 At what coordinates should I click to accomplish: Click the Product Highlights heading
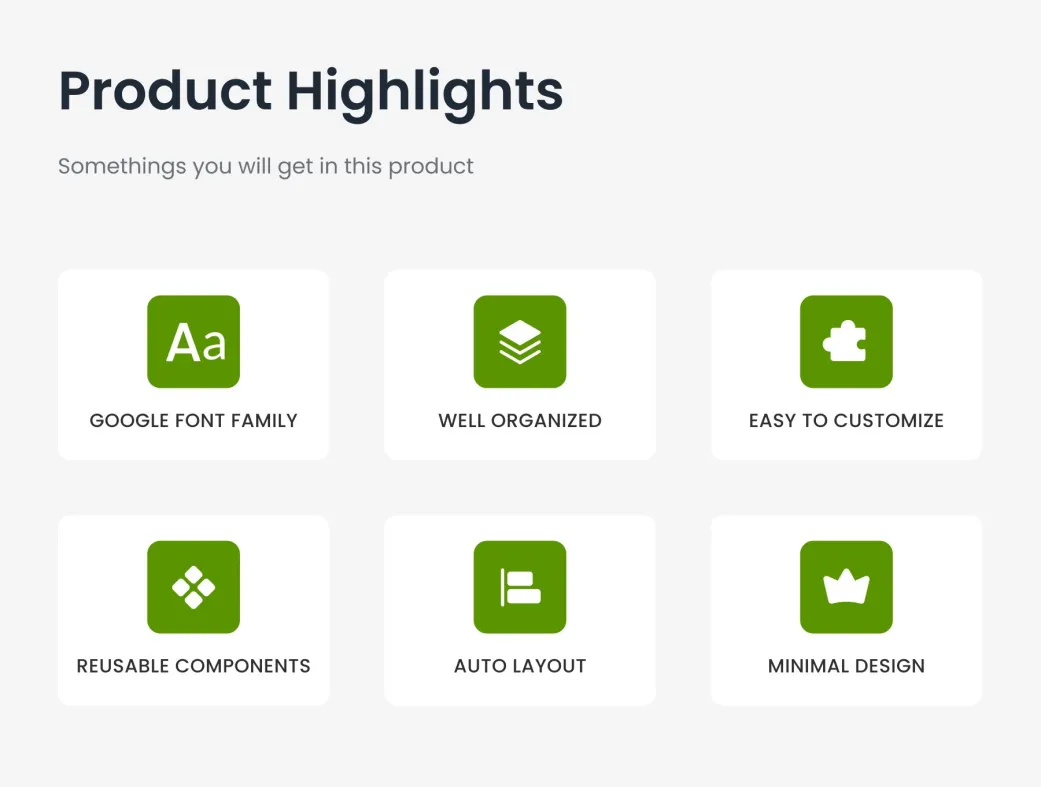[311, 92]
